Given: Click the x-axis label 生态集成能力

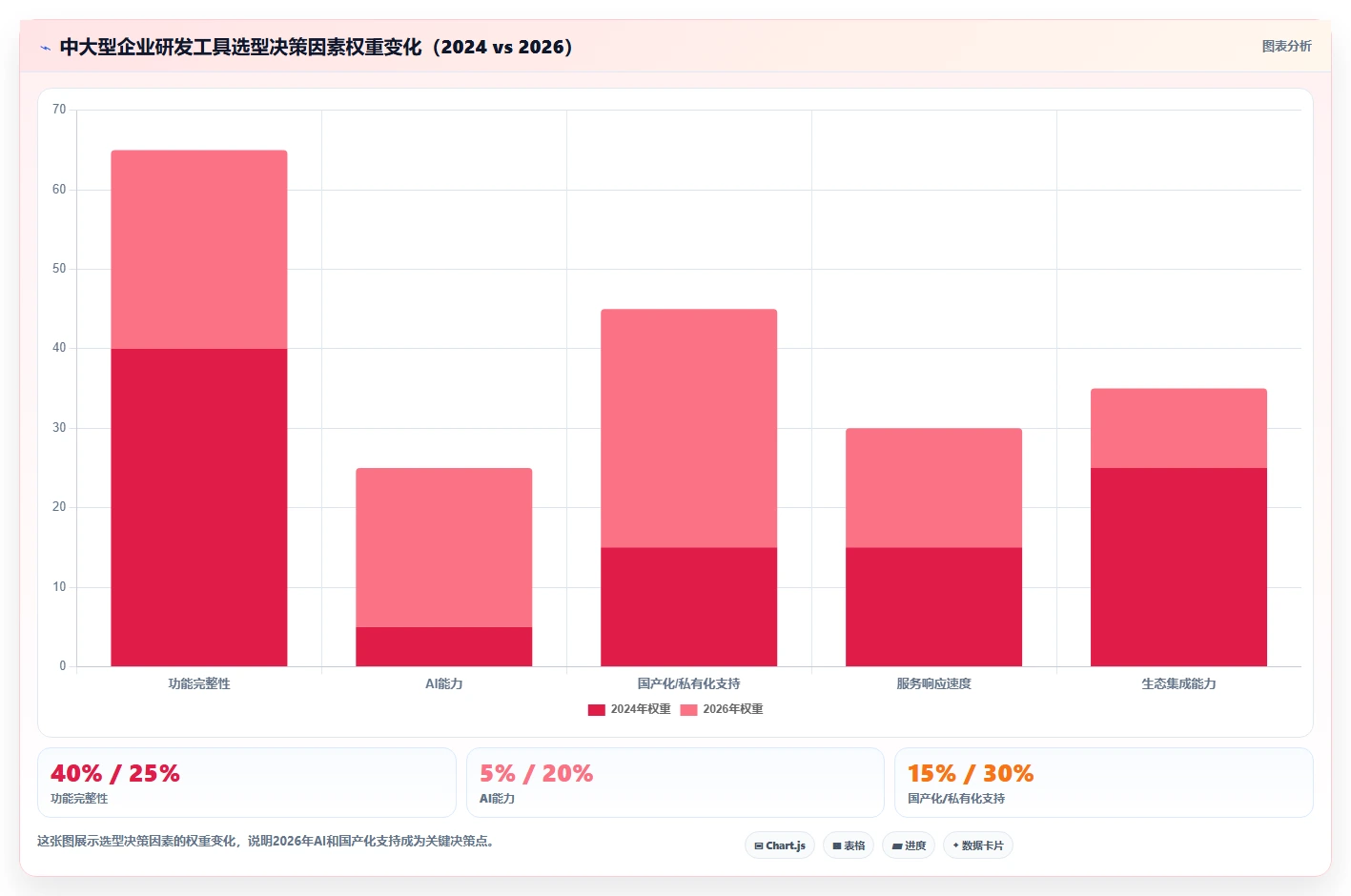Looking at the screenshot, I should pyautogui.click(x=1179, y=683).
